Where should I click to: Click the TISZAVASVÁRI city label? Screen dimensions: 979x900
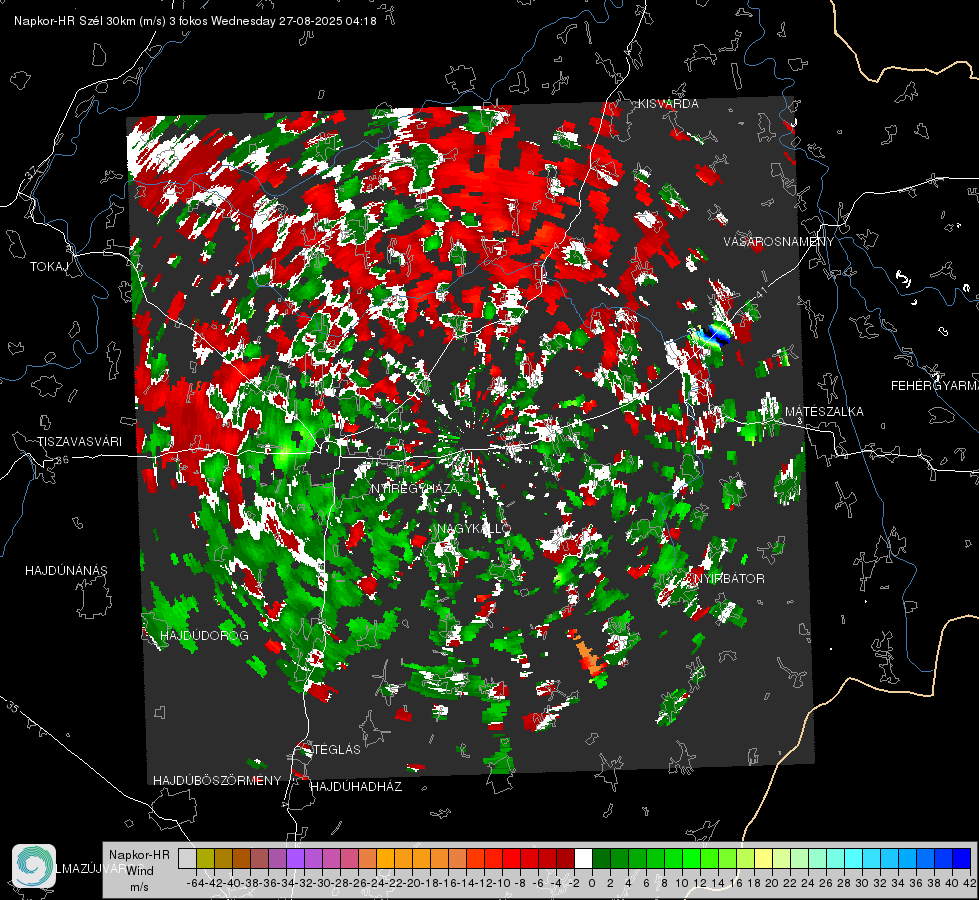point(80,442)
